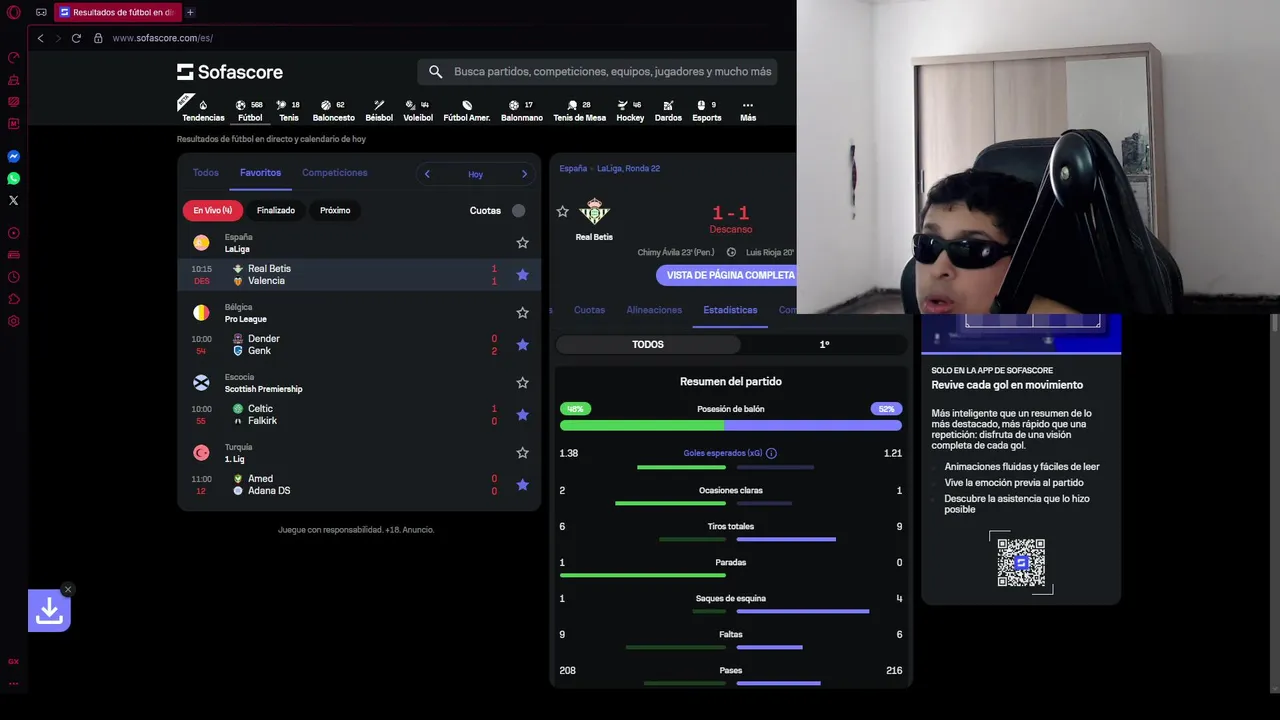
Task: Open WhatsApp in Opera sidebar
Action: [x=14, y=179]
